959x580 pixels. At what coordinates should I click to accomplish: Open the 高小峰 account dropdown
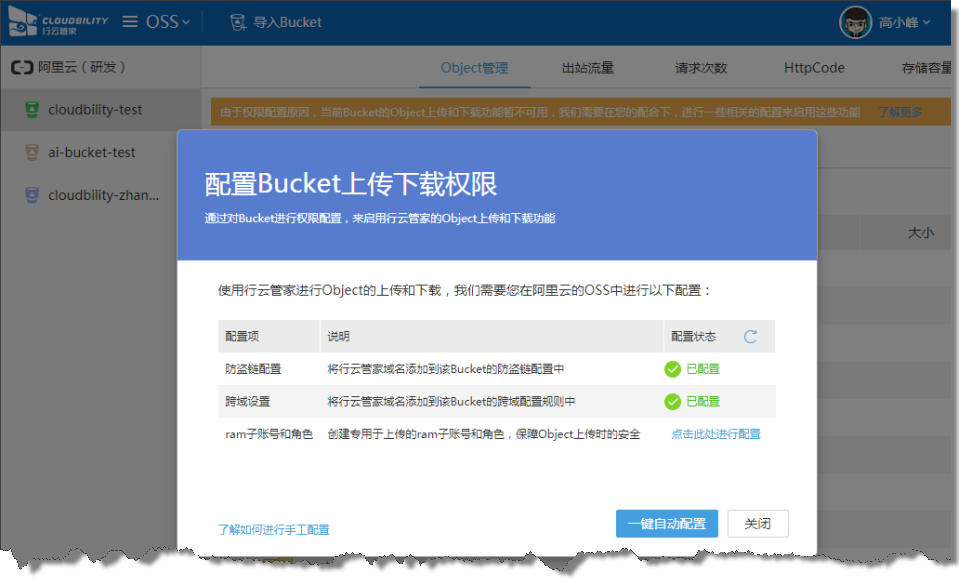(x=905, y=23)
